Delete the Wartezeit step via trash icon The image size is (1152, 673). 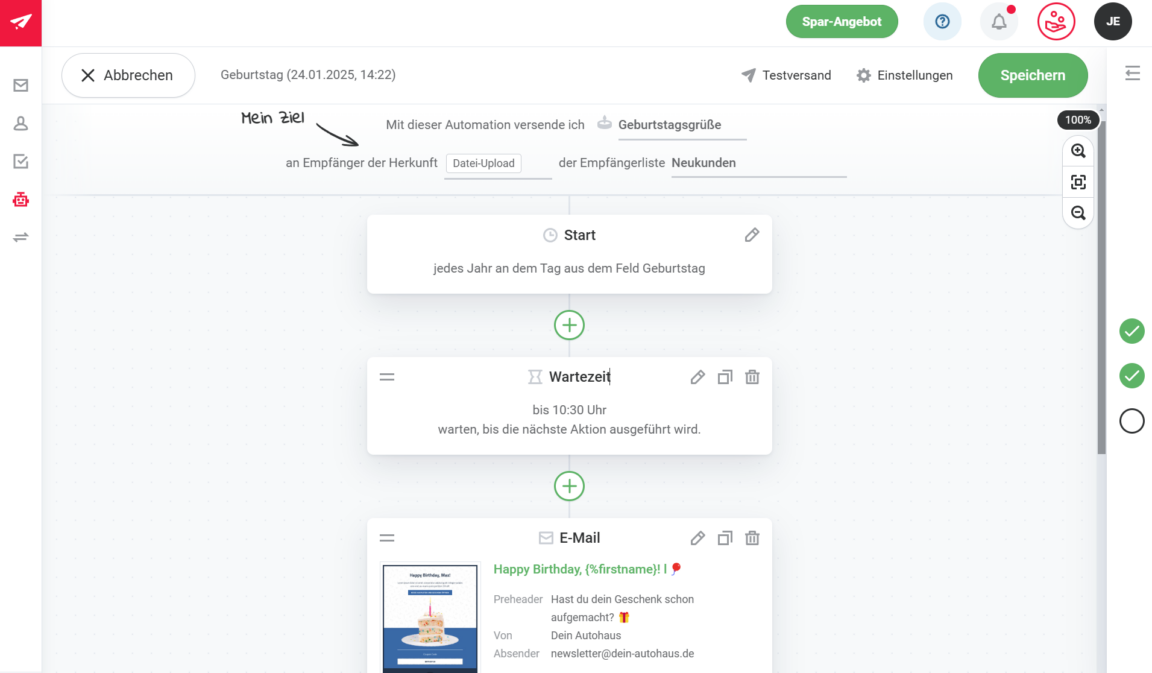pos(752,377)
